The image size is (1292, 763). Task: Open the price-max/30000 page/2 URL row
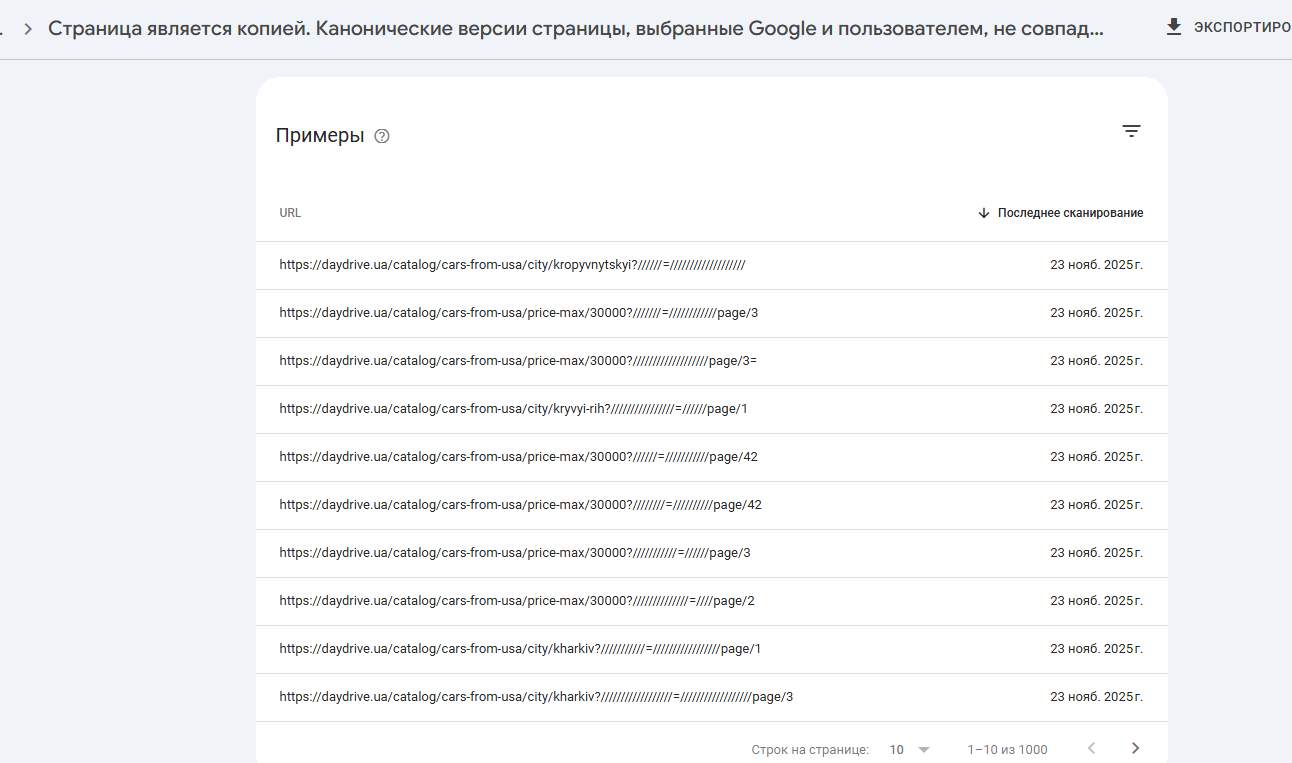coord(516,601)
